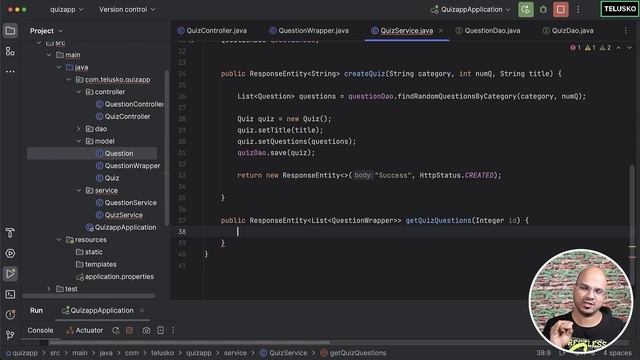
Task: Select the templates folder
Action: [96, 264]
